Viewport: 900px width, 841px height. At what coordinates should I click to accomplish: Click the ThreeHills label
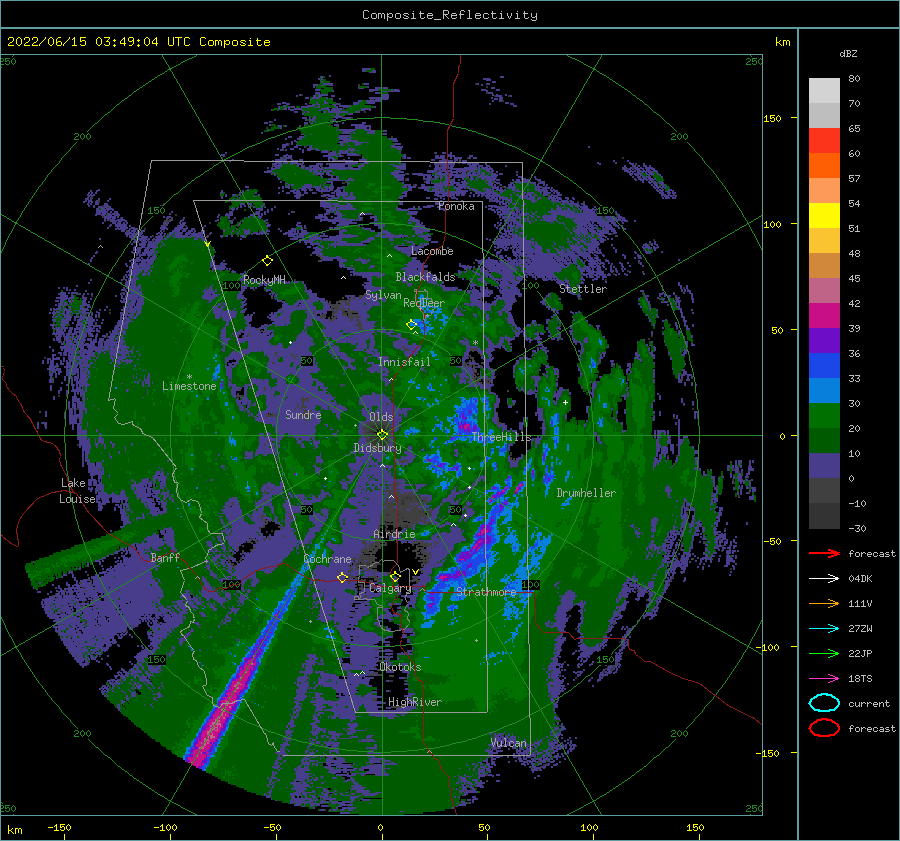point(501,437)
